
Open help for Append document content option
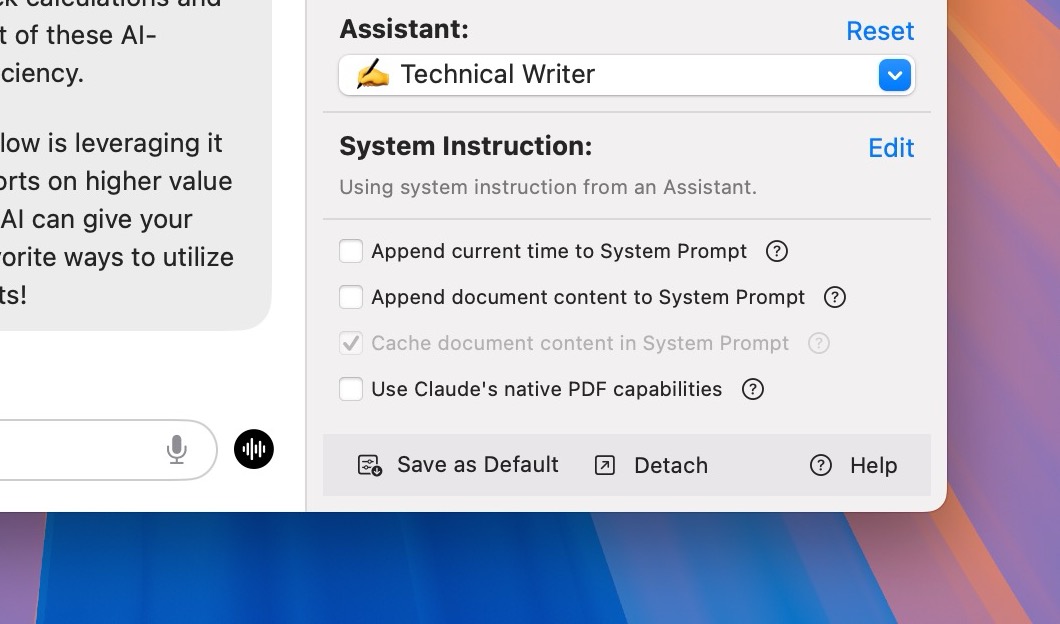pyautogui.click(x=834, y=297)
